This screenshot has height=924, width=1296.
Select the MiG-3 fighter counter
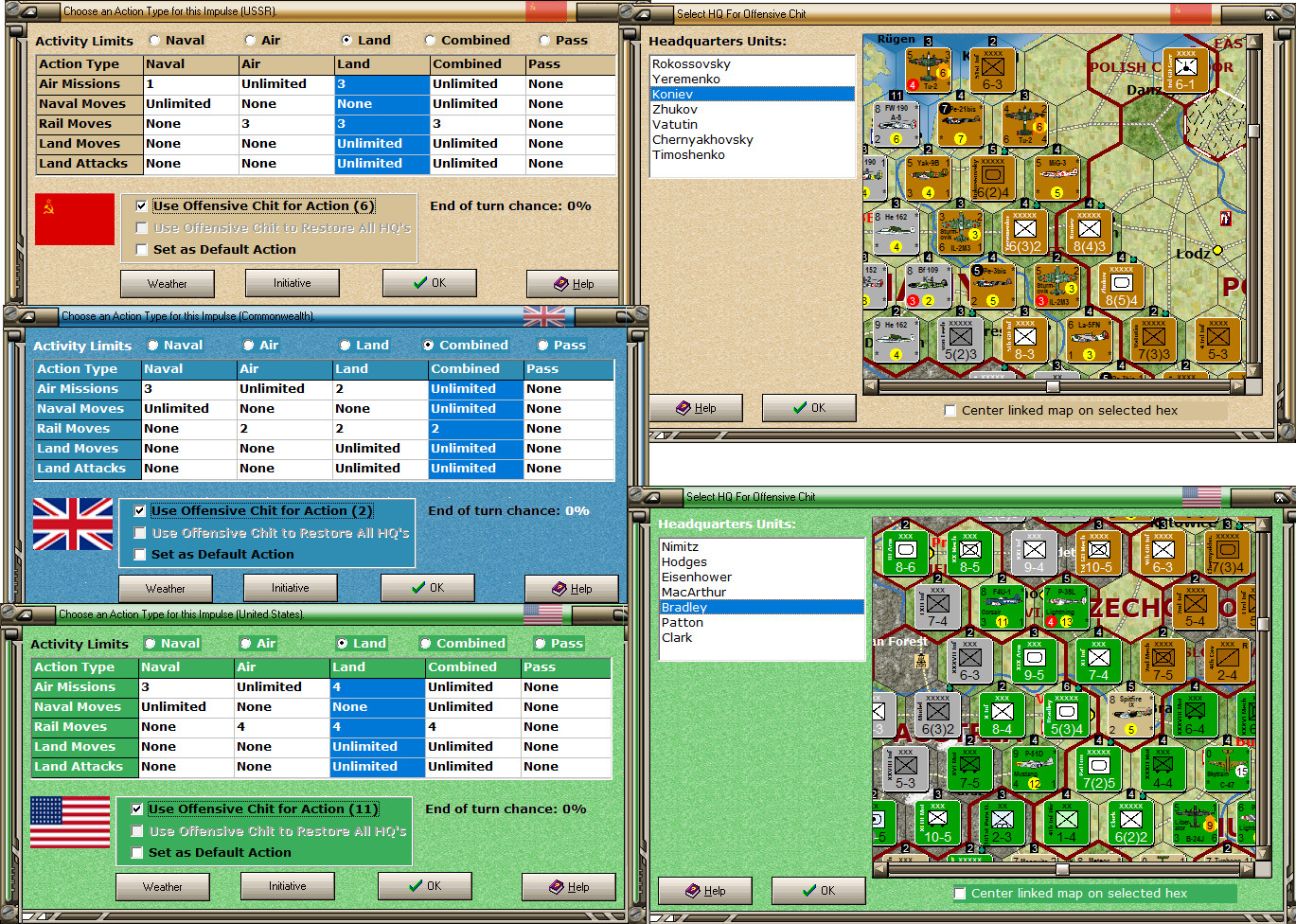(1057, 178)
